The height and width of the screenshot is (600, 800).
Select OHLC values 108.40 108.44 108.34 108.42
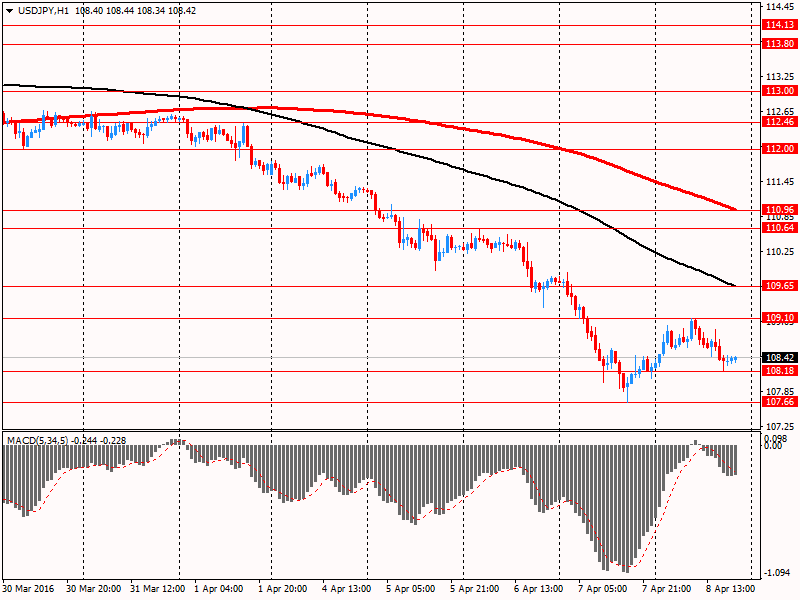click(x=135, y=11)
